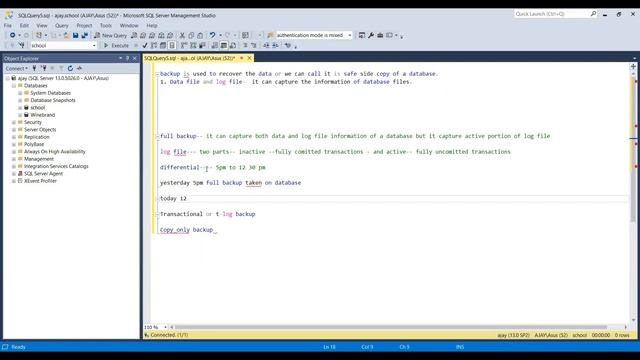This screenshot has height=360, width=640.
Task: Open the Help menu
Action: [152, 25]
